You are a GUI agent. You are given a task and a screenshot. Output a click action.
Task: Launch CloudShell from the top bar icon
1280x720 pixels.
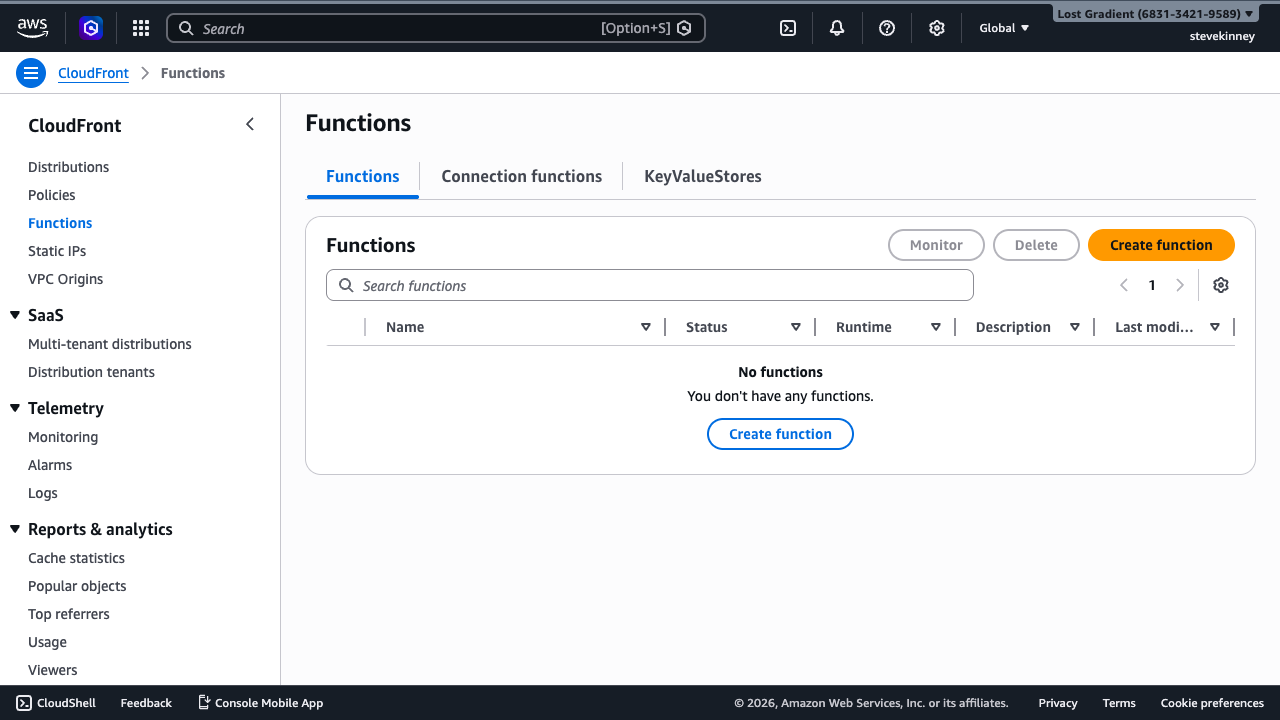[788, 28]
